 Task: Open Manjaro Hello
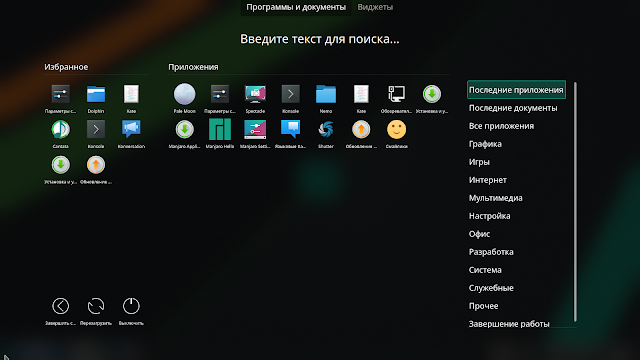(x=220, y=130)
